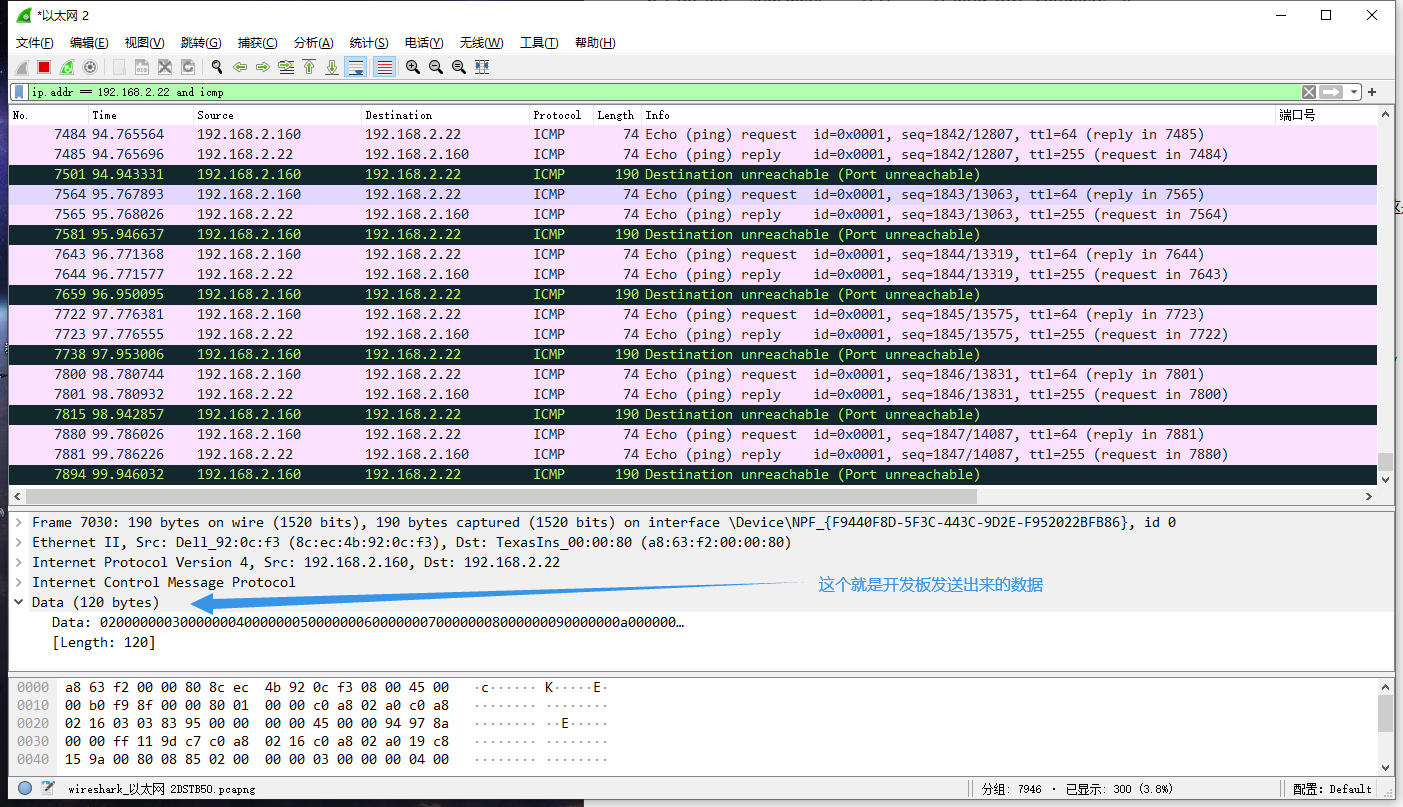
Task: Select packet 7894 in the list
Action: 692,474
